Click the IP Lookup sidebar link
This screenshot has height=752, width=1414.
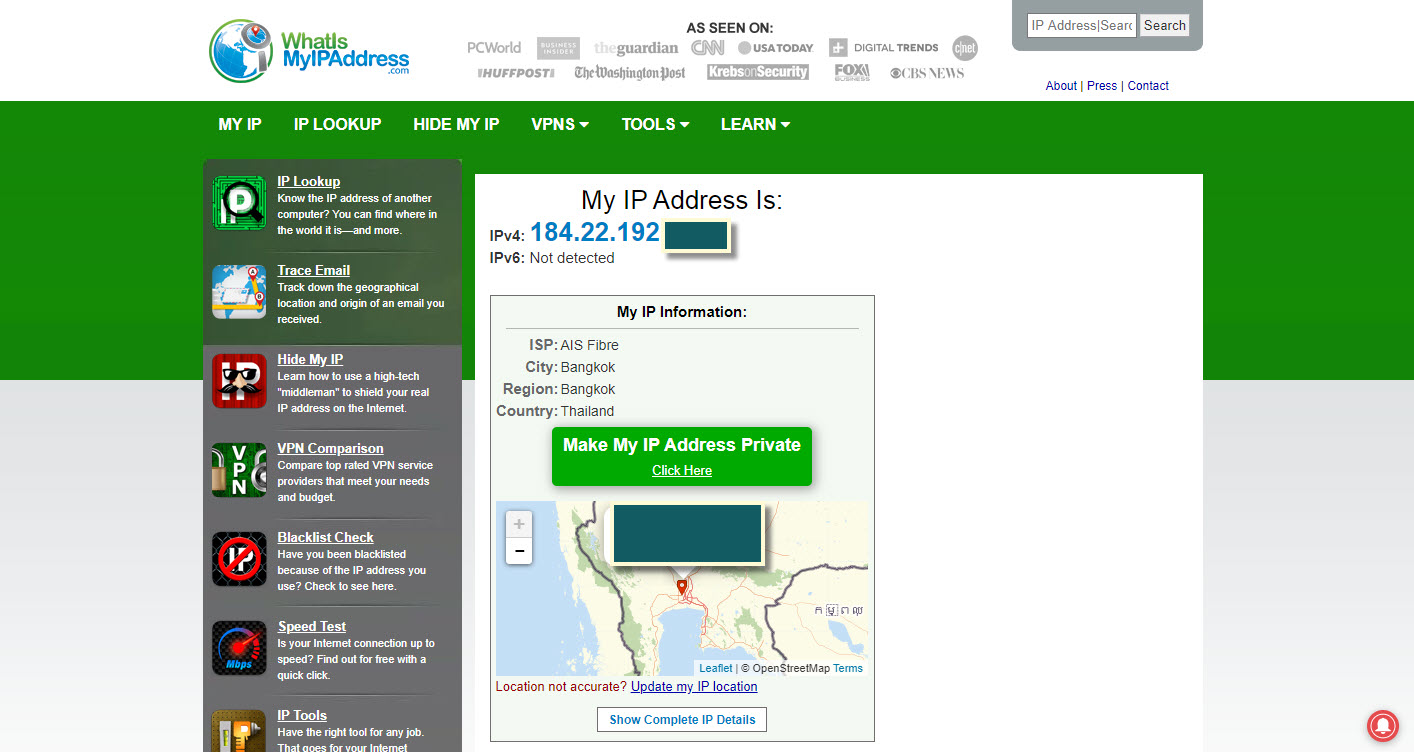pyautogui.click(x=308, y=181)
